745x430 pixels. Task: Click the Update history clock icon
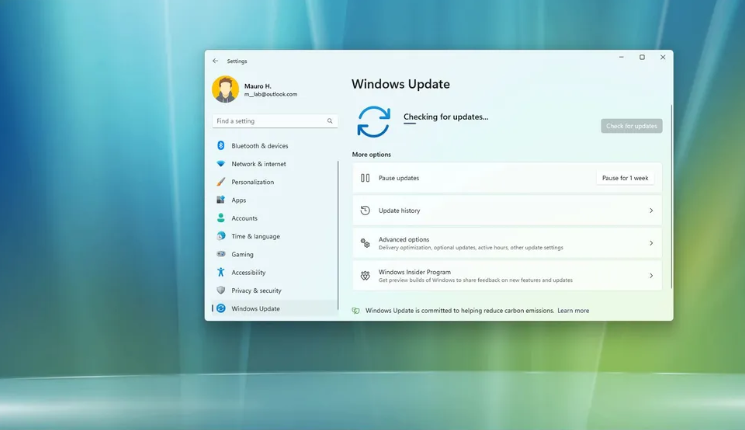[365, 210]
